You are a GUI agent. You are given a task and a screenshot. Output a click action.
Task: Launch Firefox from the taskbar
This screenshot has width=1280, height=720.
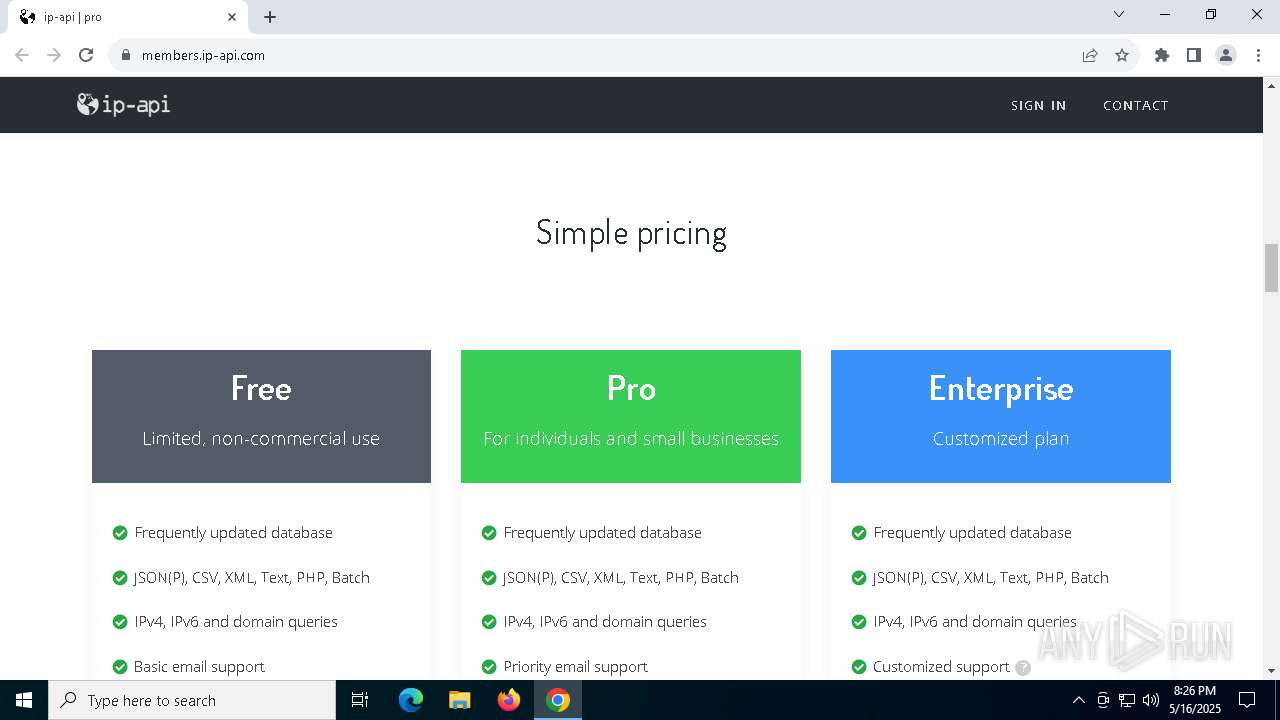point(509,700)
